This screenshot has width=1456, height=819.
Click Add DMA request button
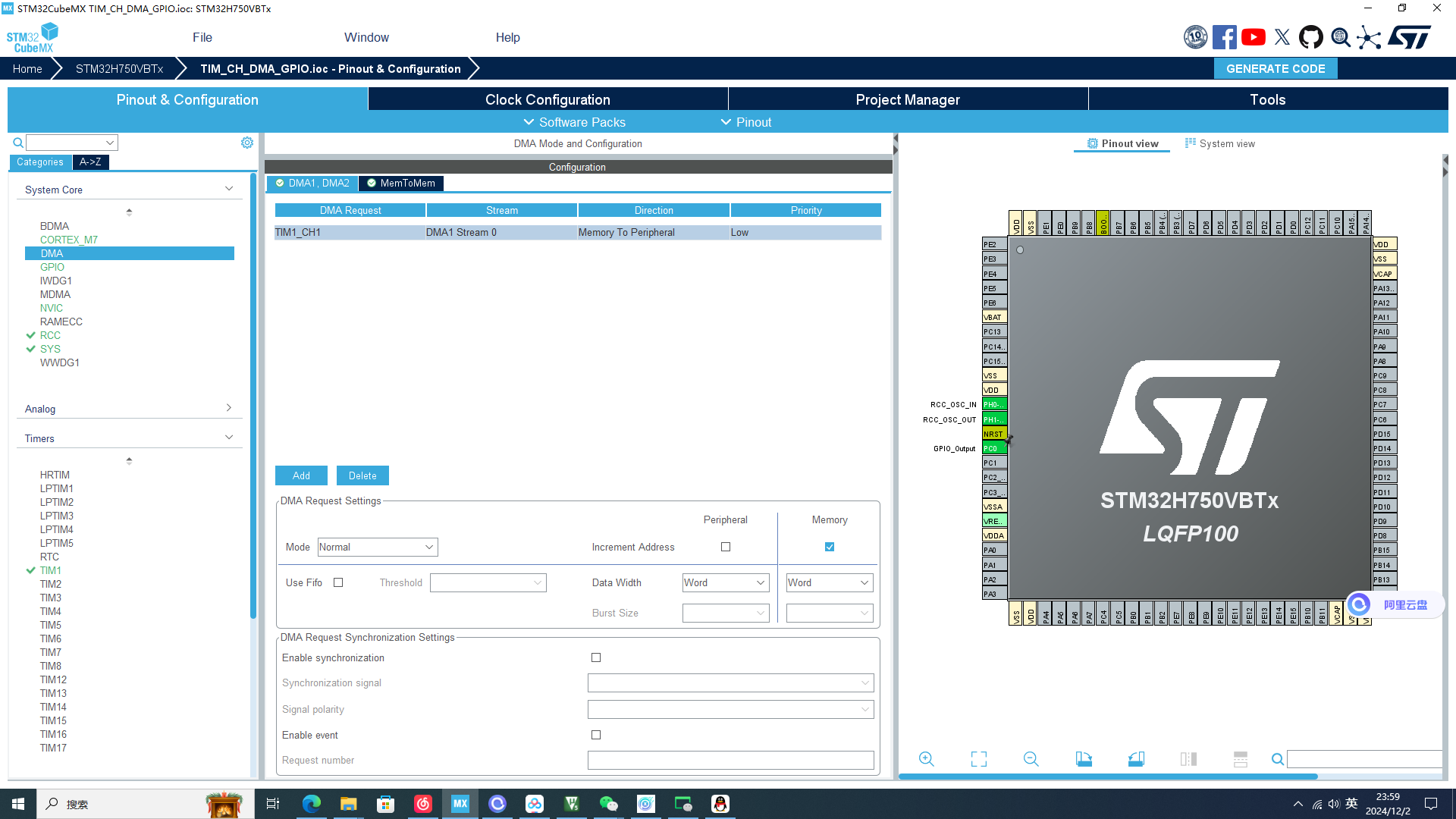pyautogui.click(x=301, y=475)
